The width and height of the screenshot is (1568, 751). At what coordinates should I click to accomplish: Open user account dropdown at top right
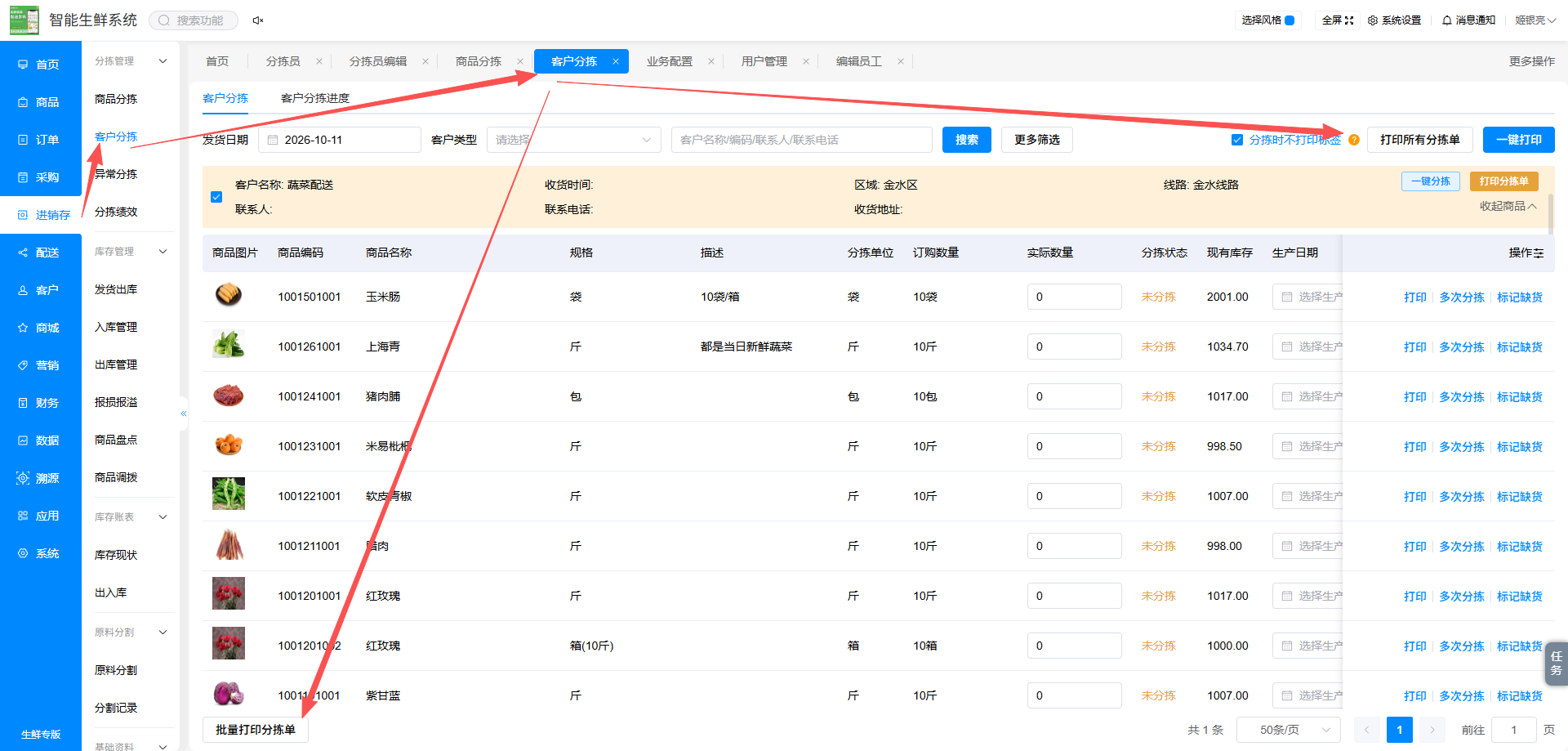tap(1535, 20)
